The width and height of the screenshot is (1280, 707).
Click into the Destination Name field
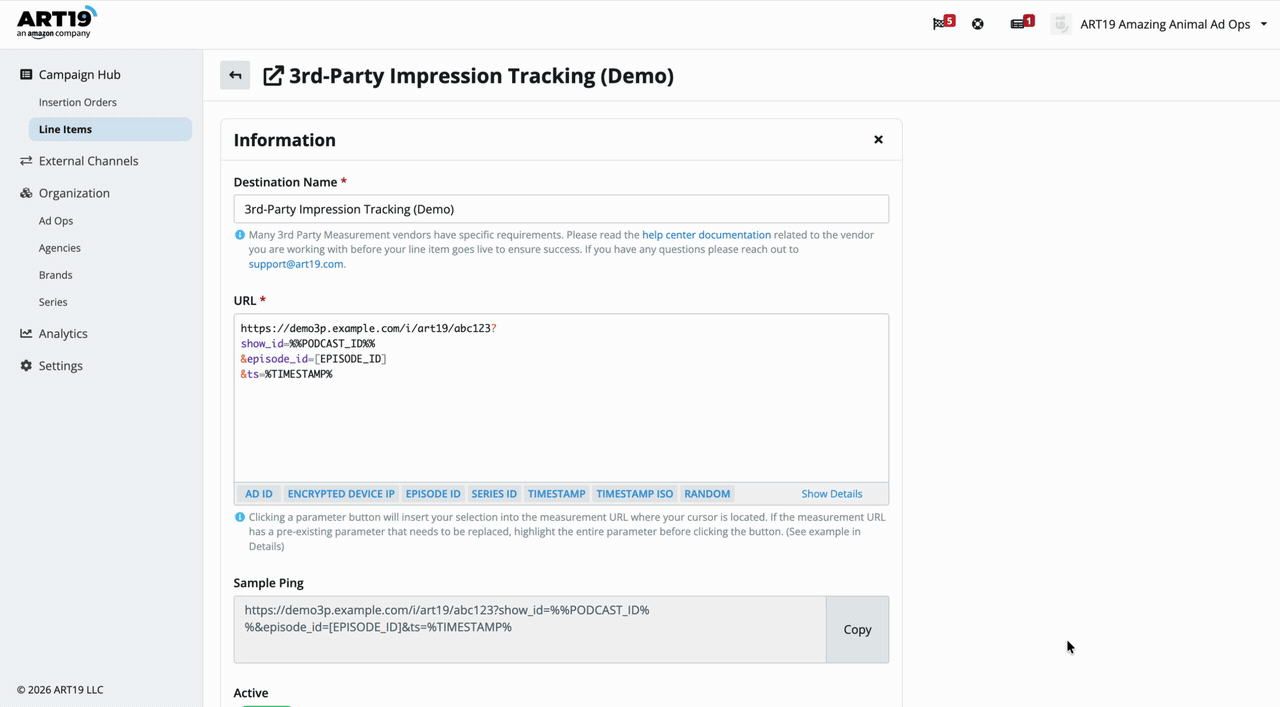click(561, 209)
